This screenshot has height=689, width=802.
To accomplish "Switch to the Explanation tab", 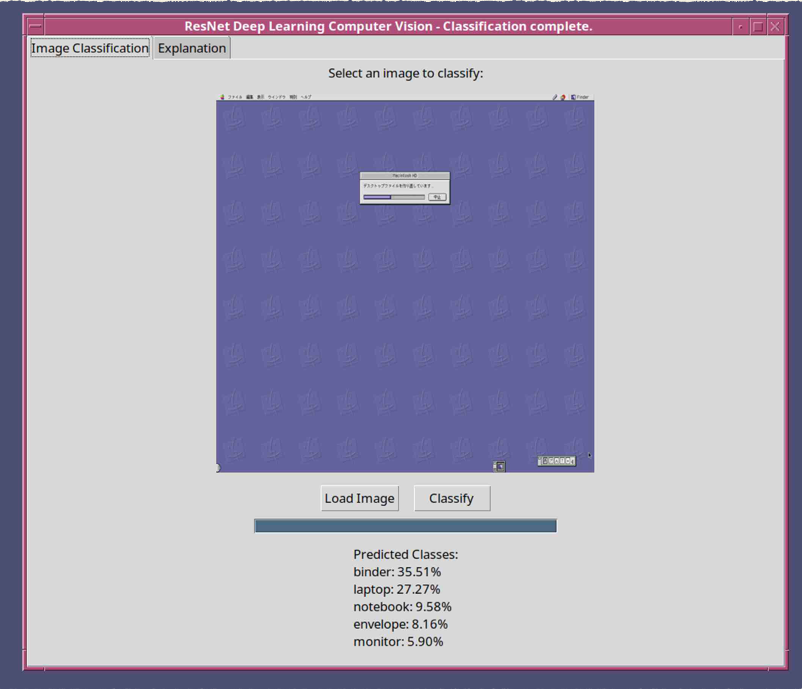I will (192, 48).
